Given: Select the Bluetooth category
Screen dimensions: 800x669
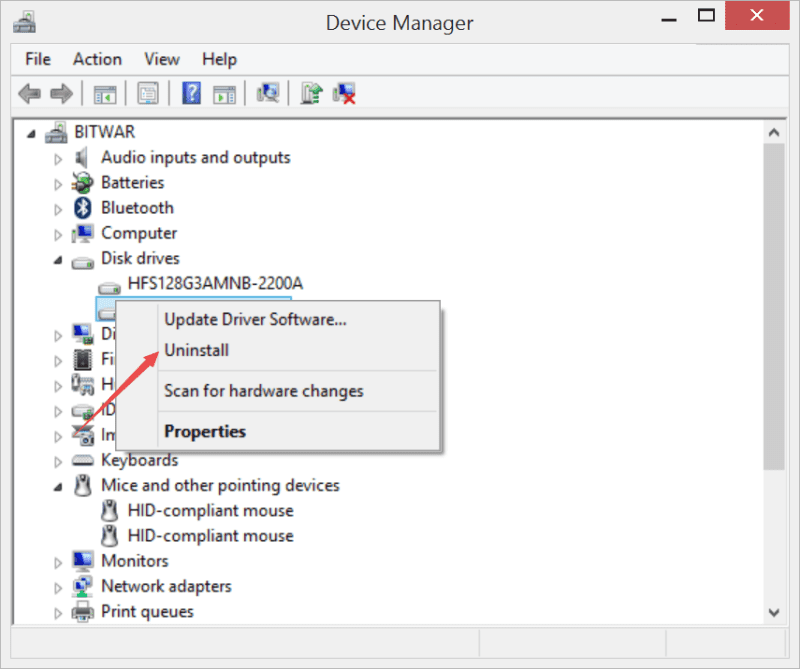Looking at the screenshot, I should tap(137, 208).
